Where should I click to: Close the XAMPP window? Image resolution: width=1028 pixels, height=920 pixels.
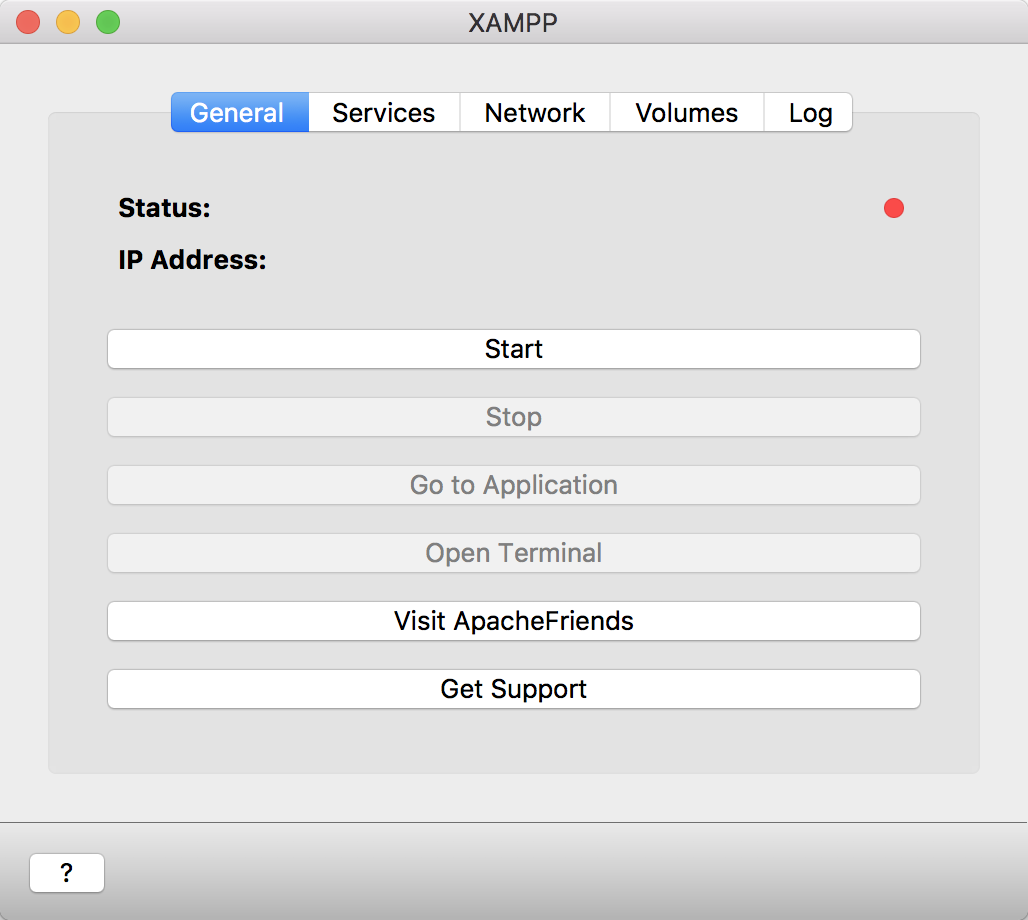pyautogui.click(x=28, y=22)
